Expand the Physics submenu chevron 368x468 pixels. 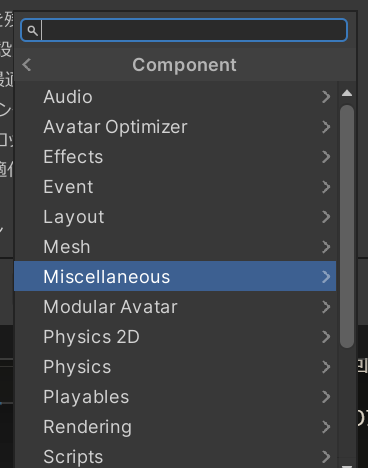point(326,367)
